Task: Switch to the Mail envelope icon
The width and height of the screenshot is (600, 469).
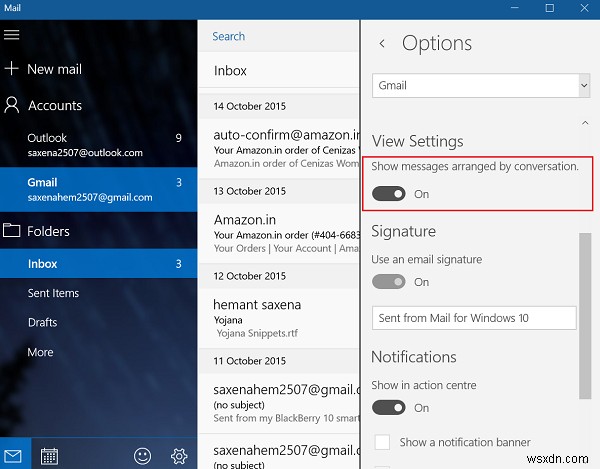Action: point(13,456)
